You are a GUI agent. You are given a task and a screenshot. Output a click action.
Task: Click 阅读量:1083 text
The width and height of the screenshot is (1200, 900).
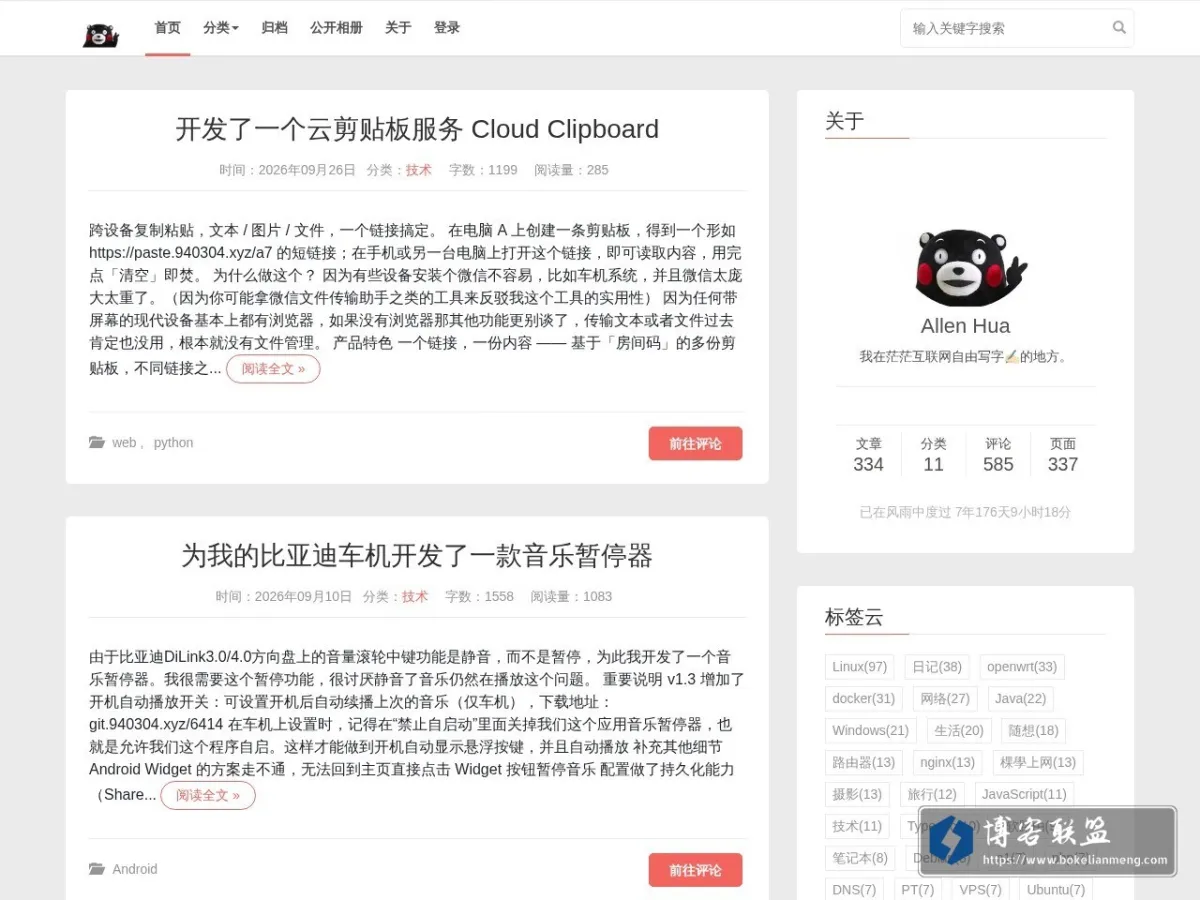(571, 597)
